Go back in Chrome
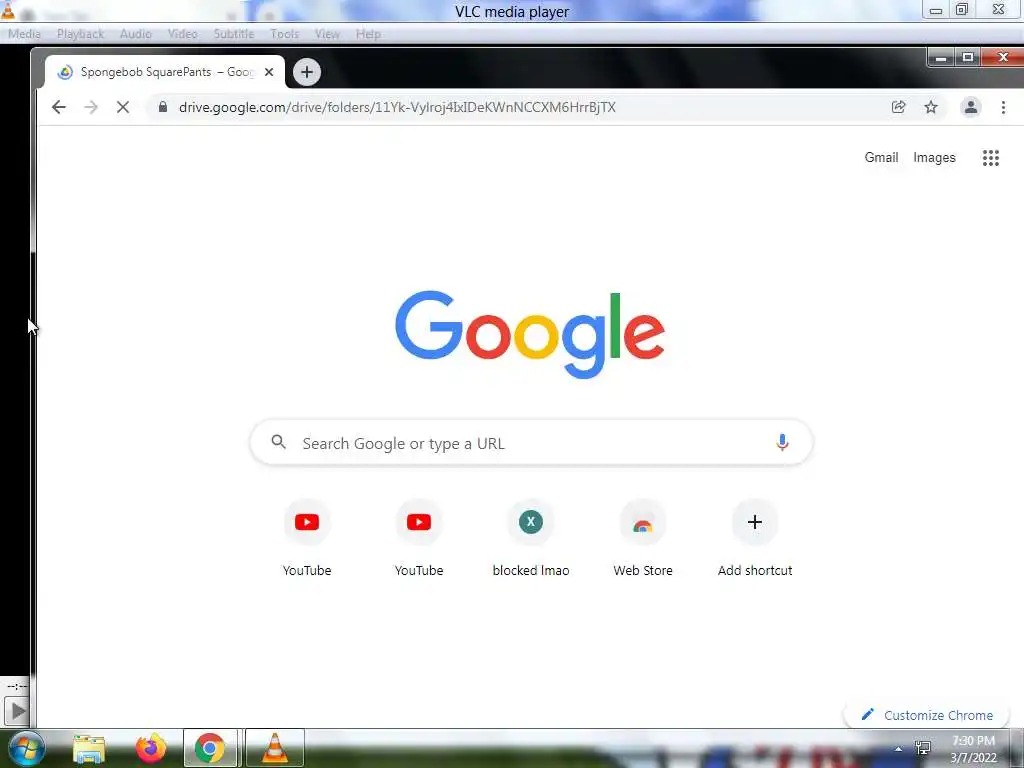 pos(59,107)
